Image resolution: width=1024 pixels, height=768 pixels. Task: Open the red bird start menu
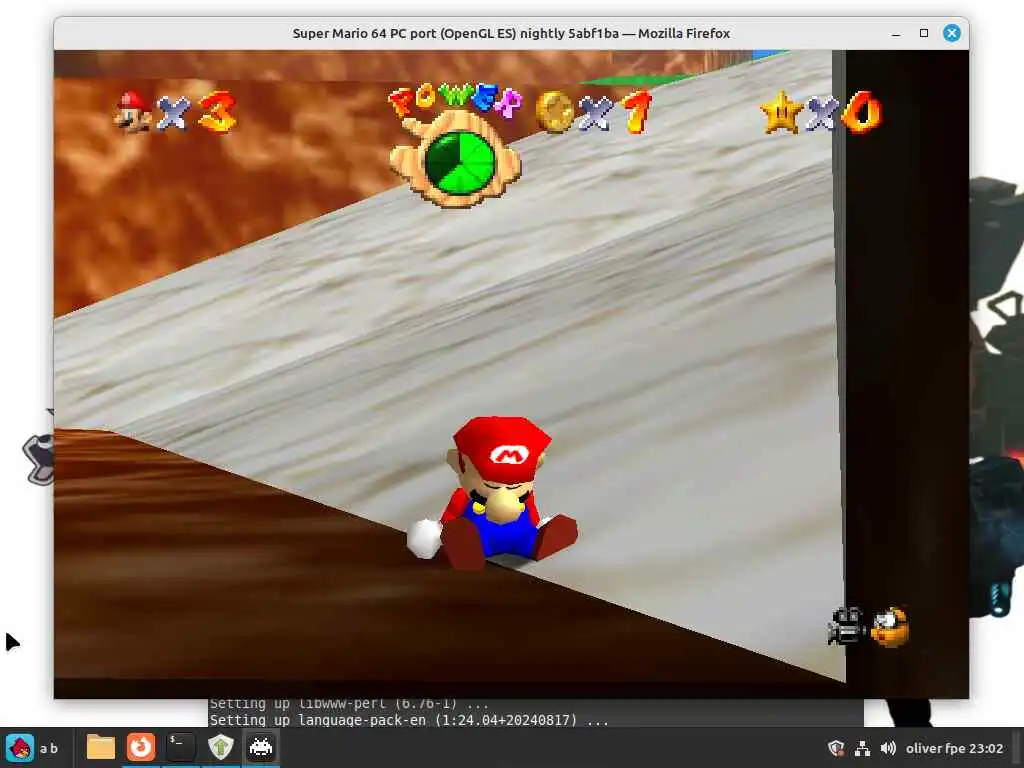[x=20, y=748]
